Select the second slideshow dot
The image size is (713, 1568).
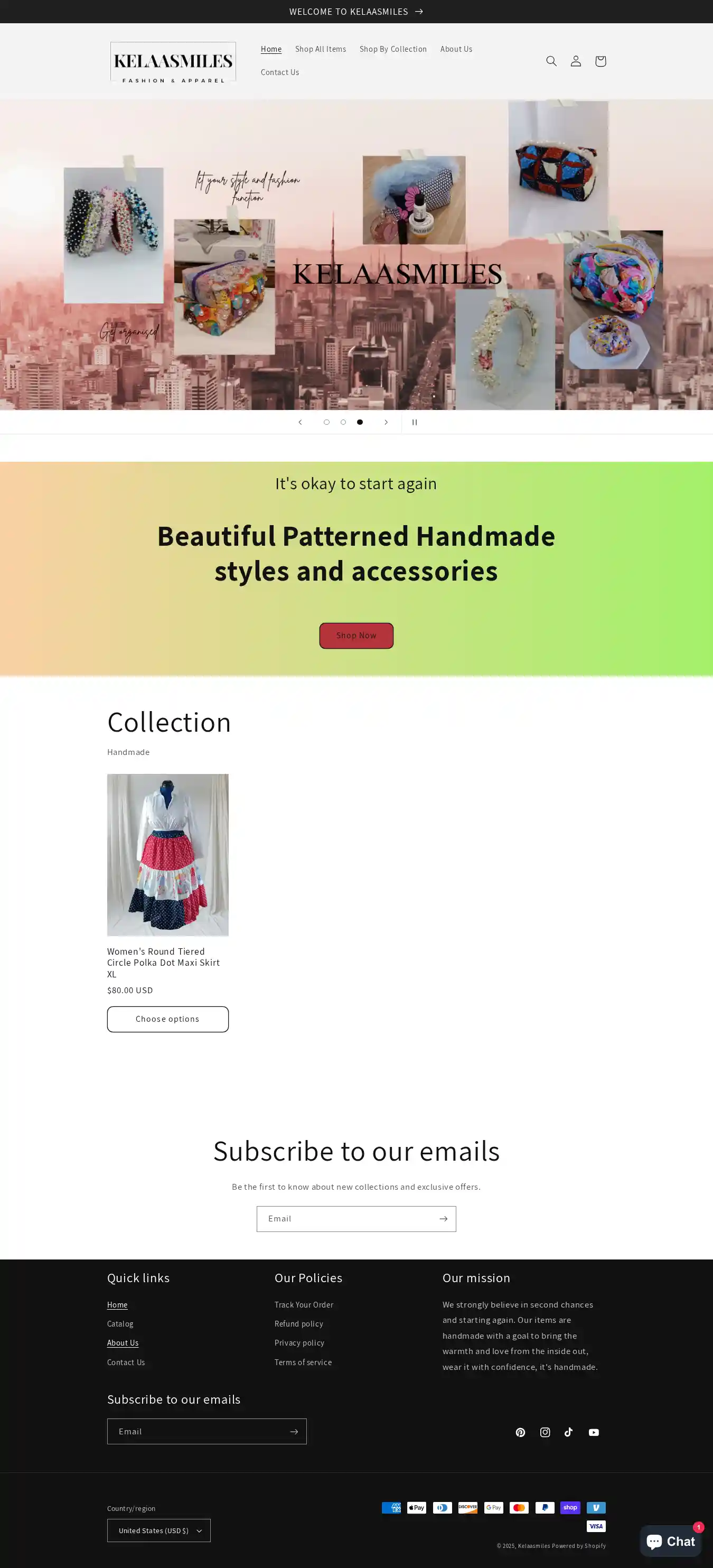pyautogui.click(x=343, y=422)
